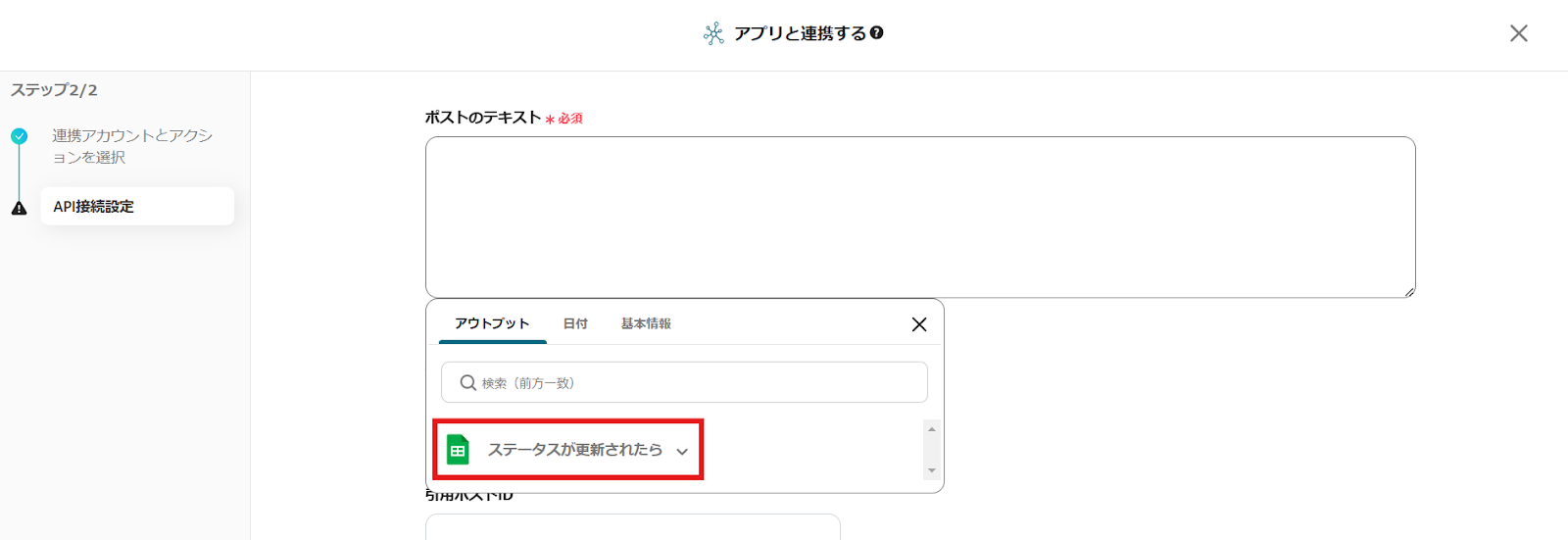This screenshot has width=1568, height=540.
Task: Click the completed step checkmark icon
Action: (19, 136)
